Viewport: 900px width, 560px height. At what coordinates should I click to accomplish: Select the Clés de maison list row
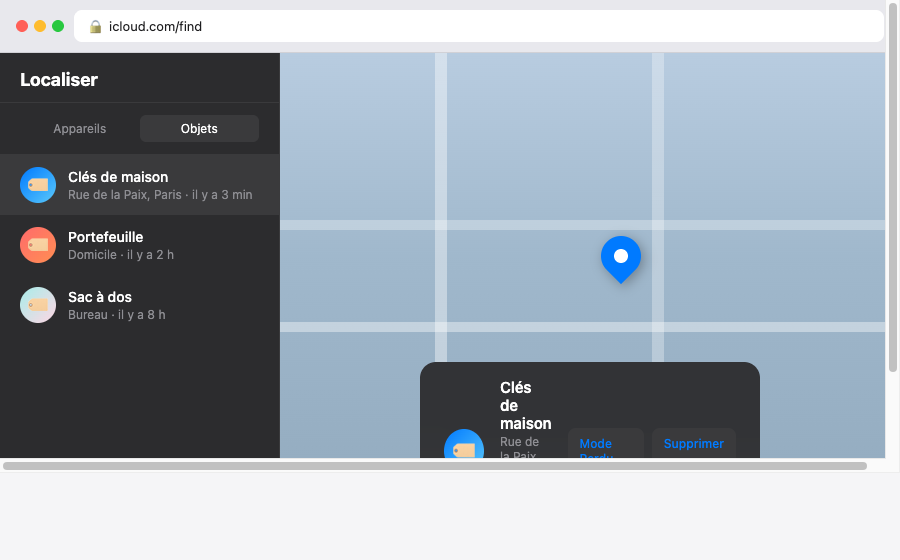coord(139,185)
